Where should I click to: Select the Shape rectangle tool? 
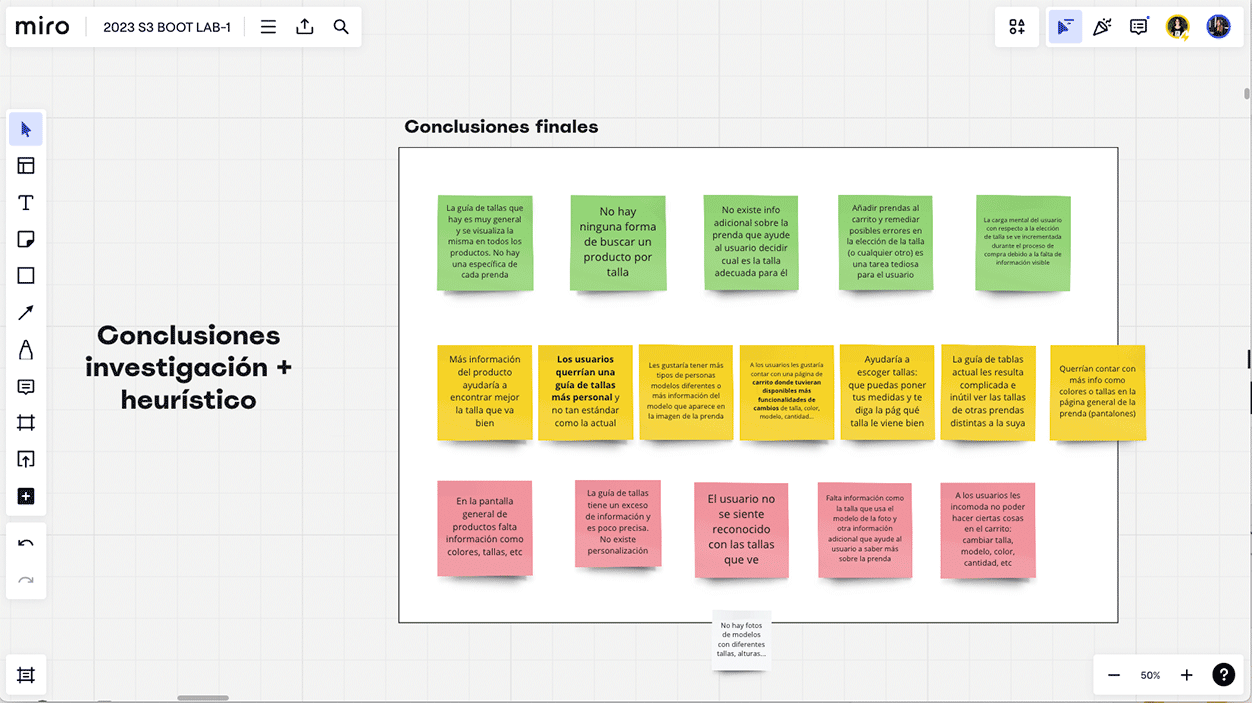tap(26, 276)
